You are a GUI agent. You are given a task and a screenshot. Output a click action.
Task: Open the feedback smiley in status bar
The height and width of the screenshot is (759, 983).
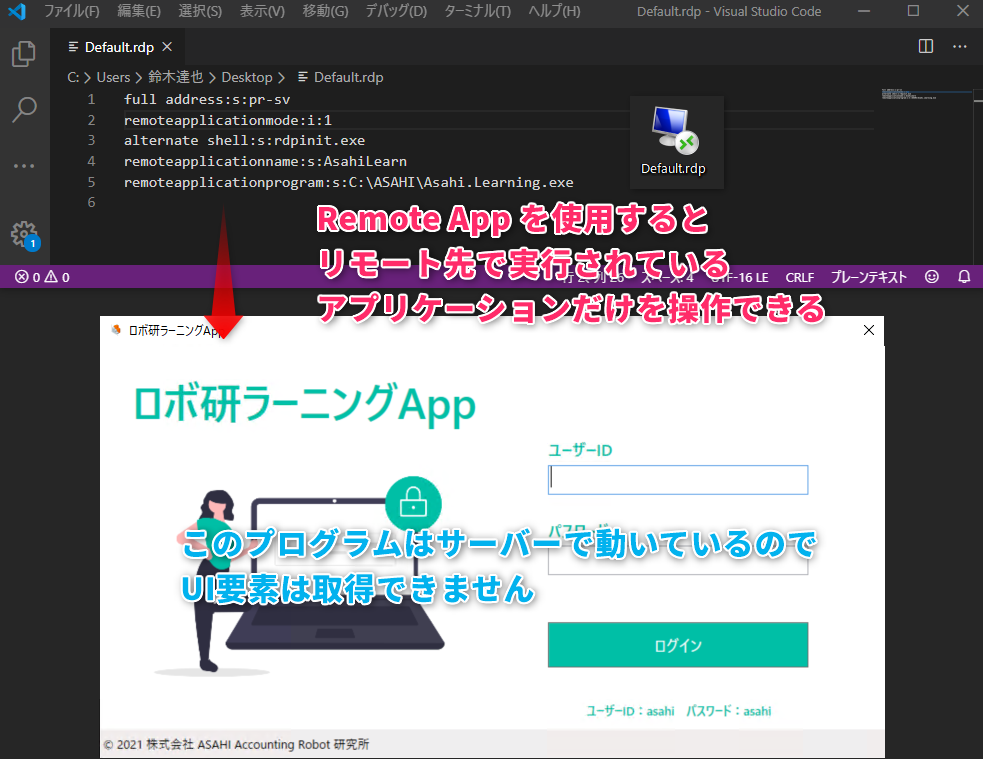(x=932, y=277)
